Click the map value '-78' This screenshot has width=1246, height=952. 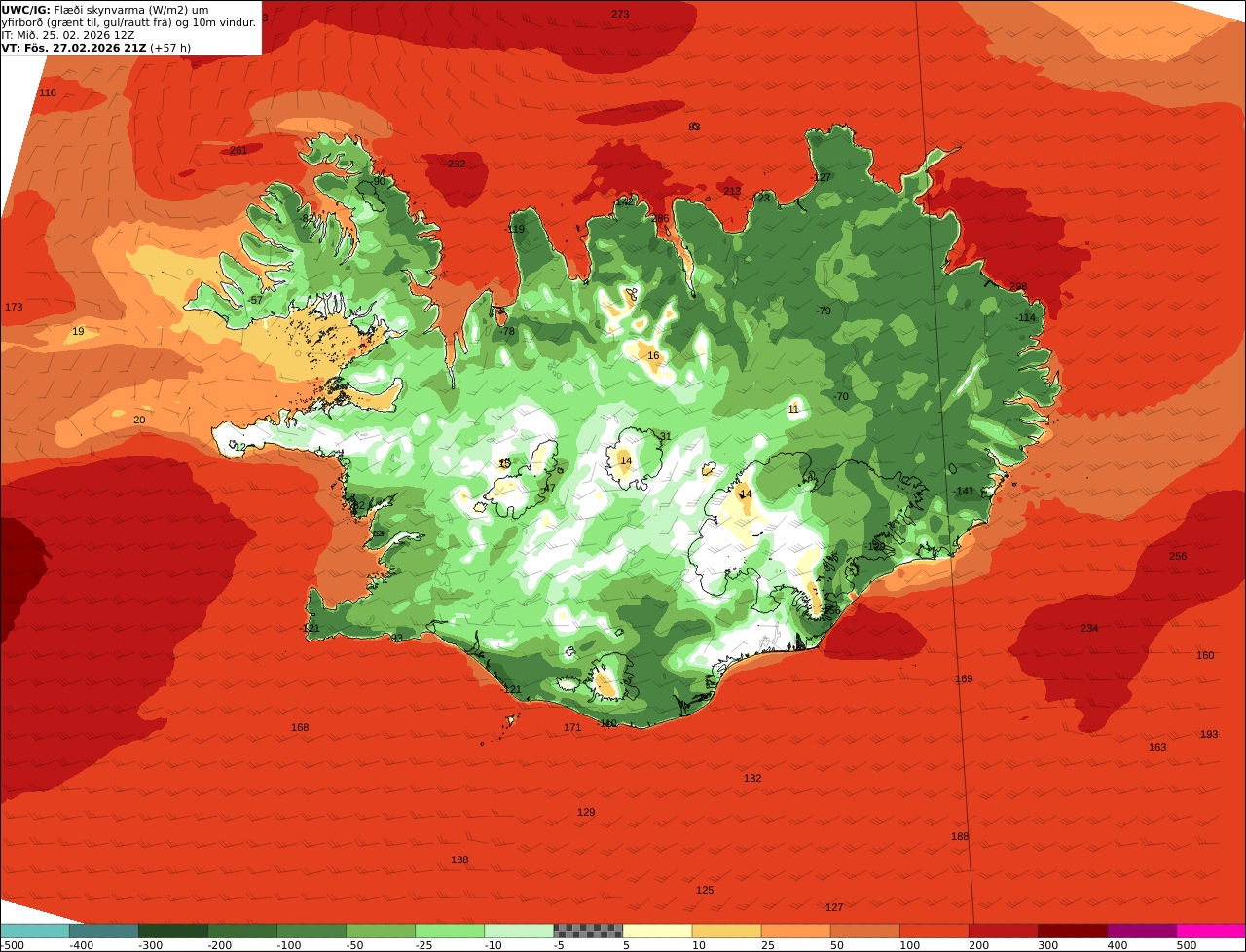[506, 331]
